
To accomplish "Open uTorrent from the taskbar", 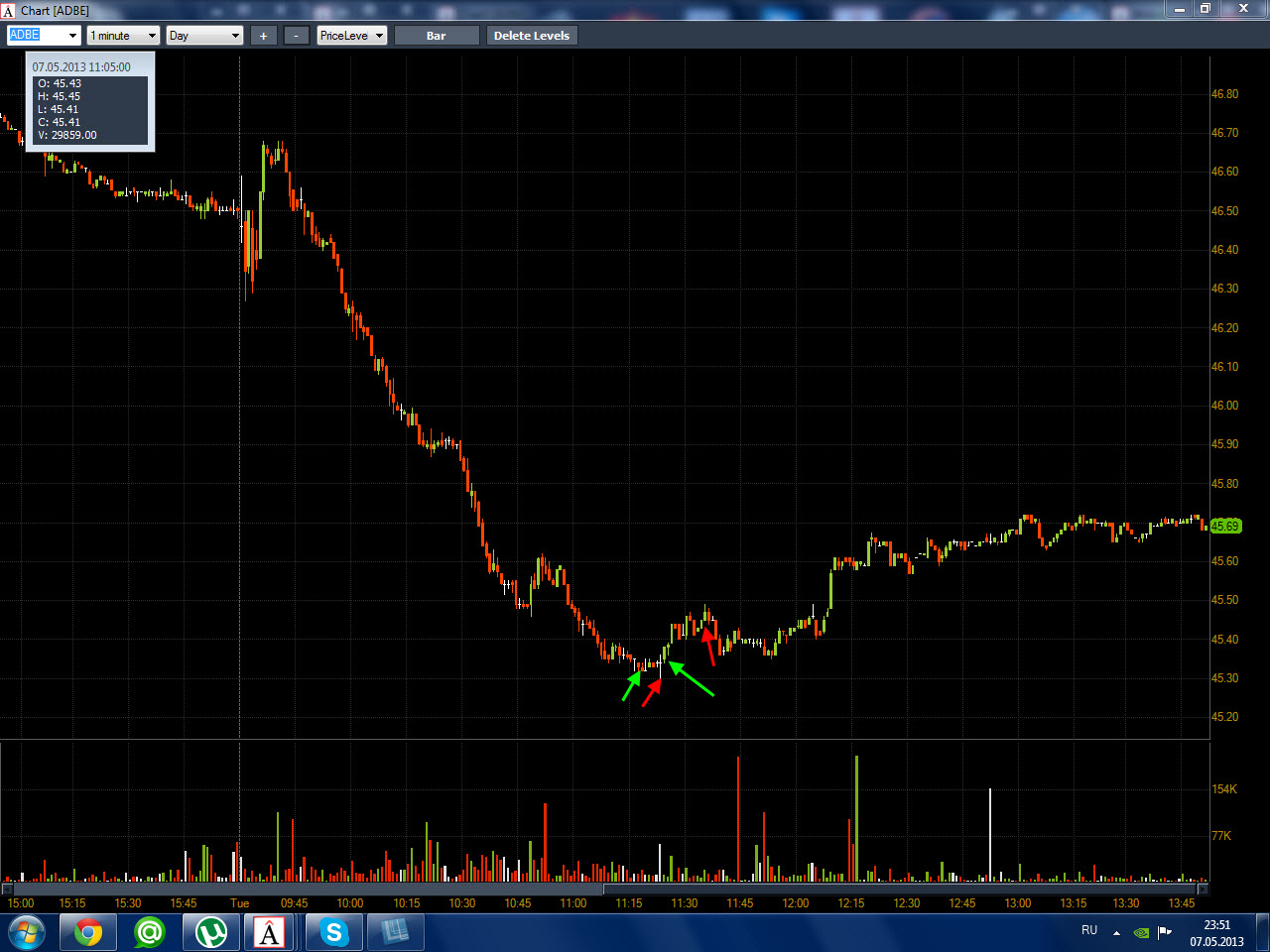I will tap(210, 933).
